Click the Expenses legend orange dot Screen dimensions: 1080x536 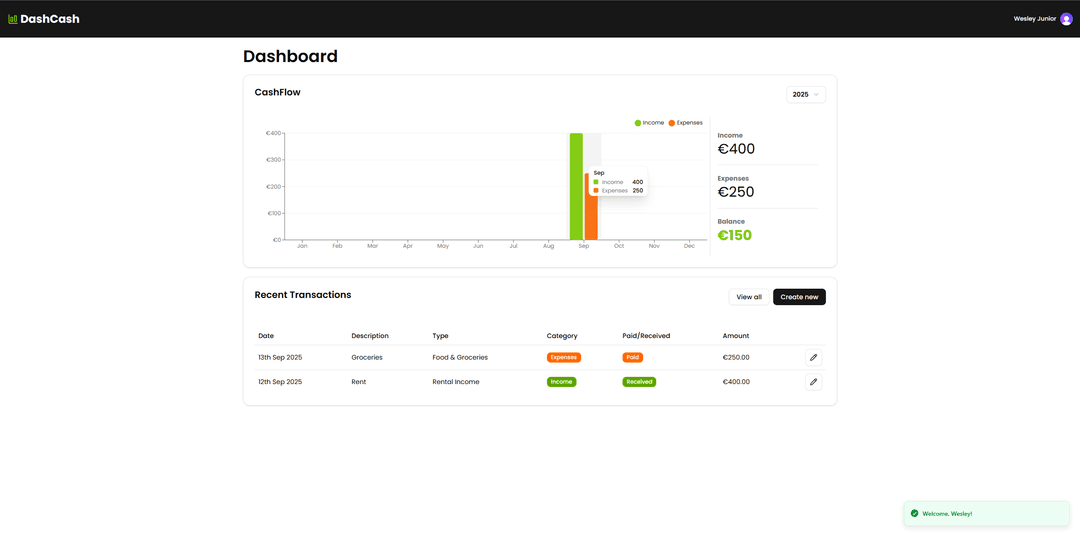point(672,123)
